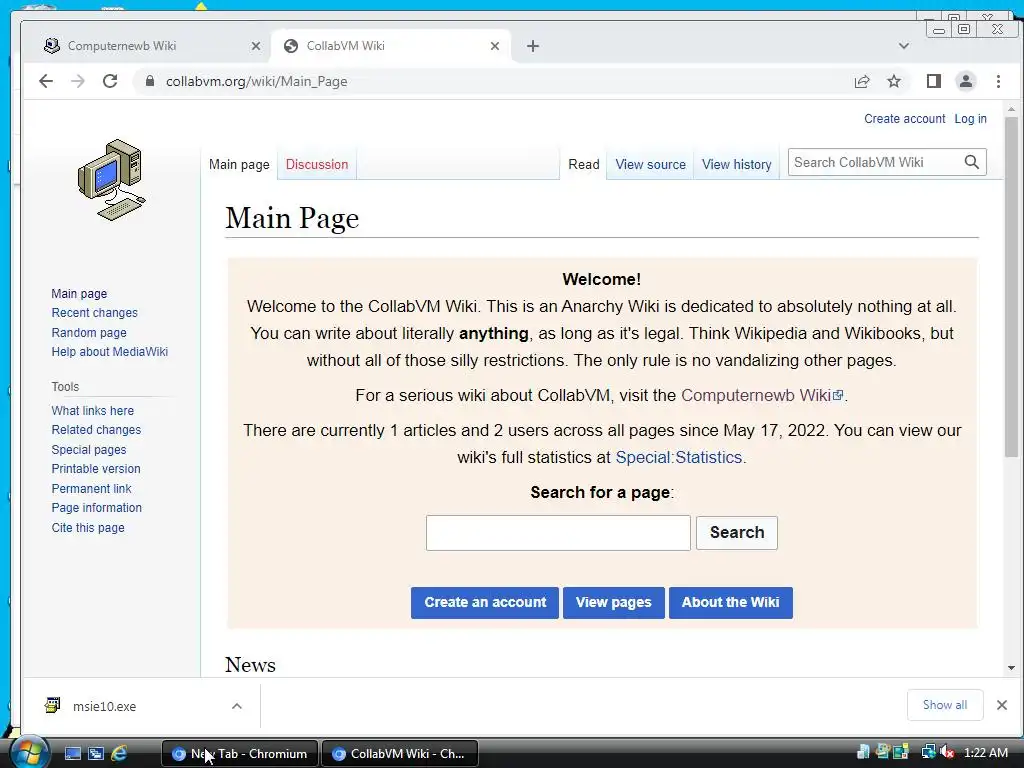This screenshot has height=768, width=1024.
Task: Select the CollabVM Wiki browser tab
Action: click(x=391, y=46)
